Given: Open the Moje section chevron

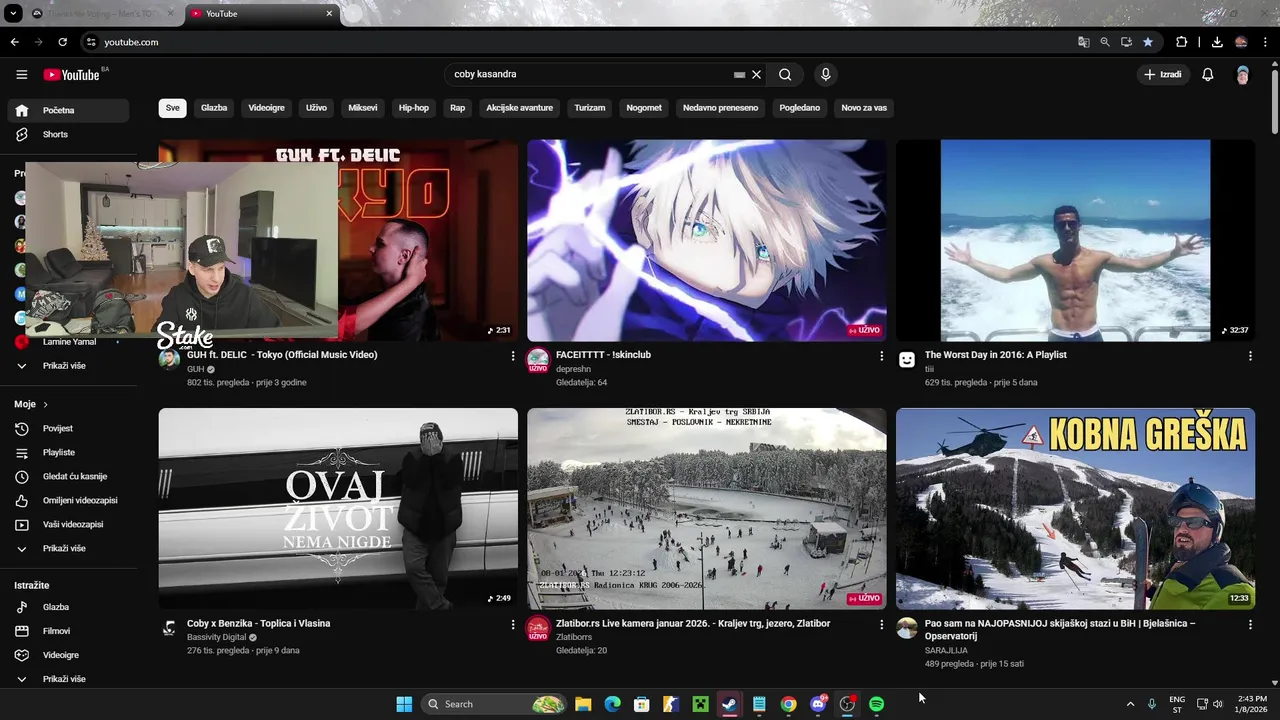Looking at the screenshot, I should [x=45, y=404].
